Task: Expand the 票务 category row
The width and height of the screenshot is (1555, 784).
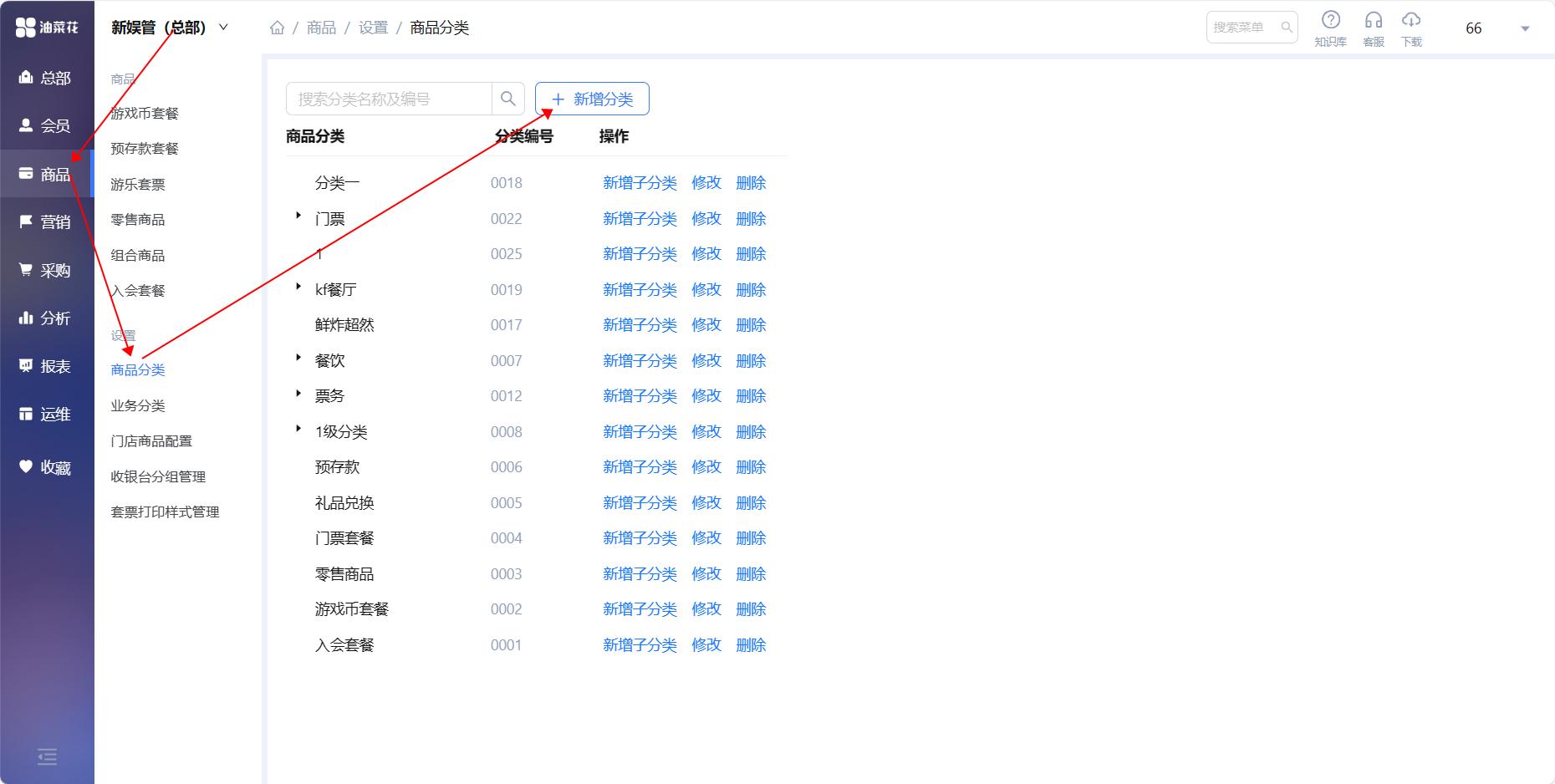Action: (x=298, y=393)
